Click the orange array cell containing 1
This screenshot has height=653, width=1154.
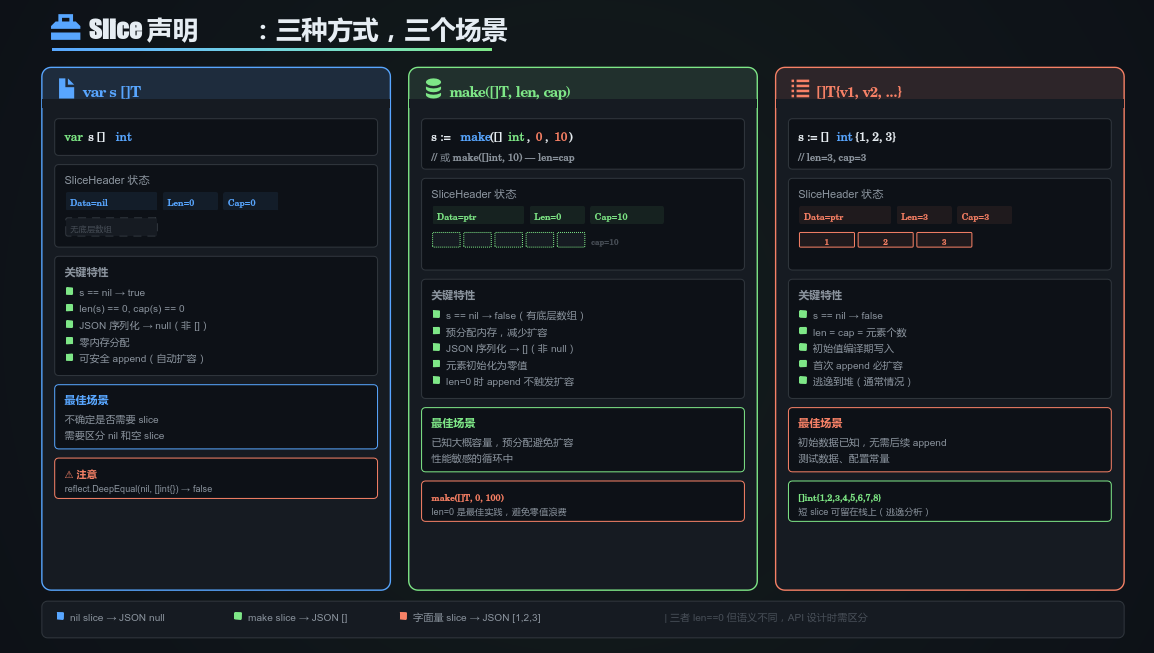(826, 241)
